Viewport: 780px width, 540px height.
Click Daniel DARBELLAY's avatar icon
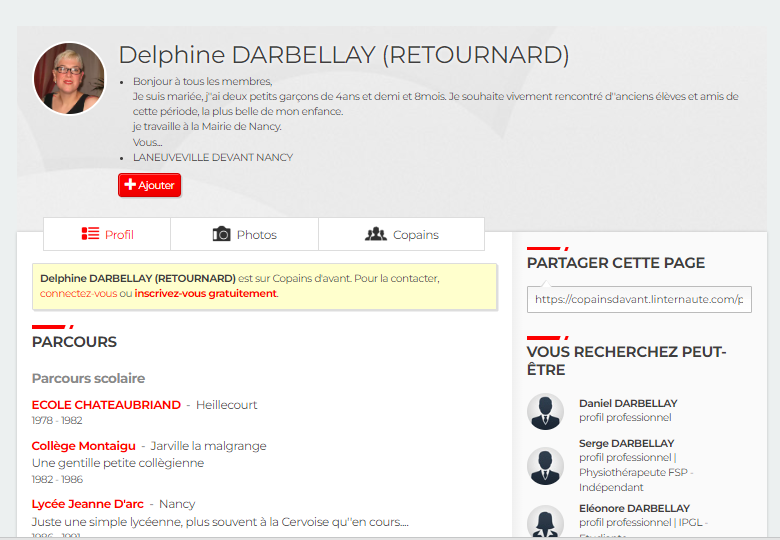point(545,412)
